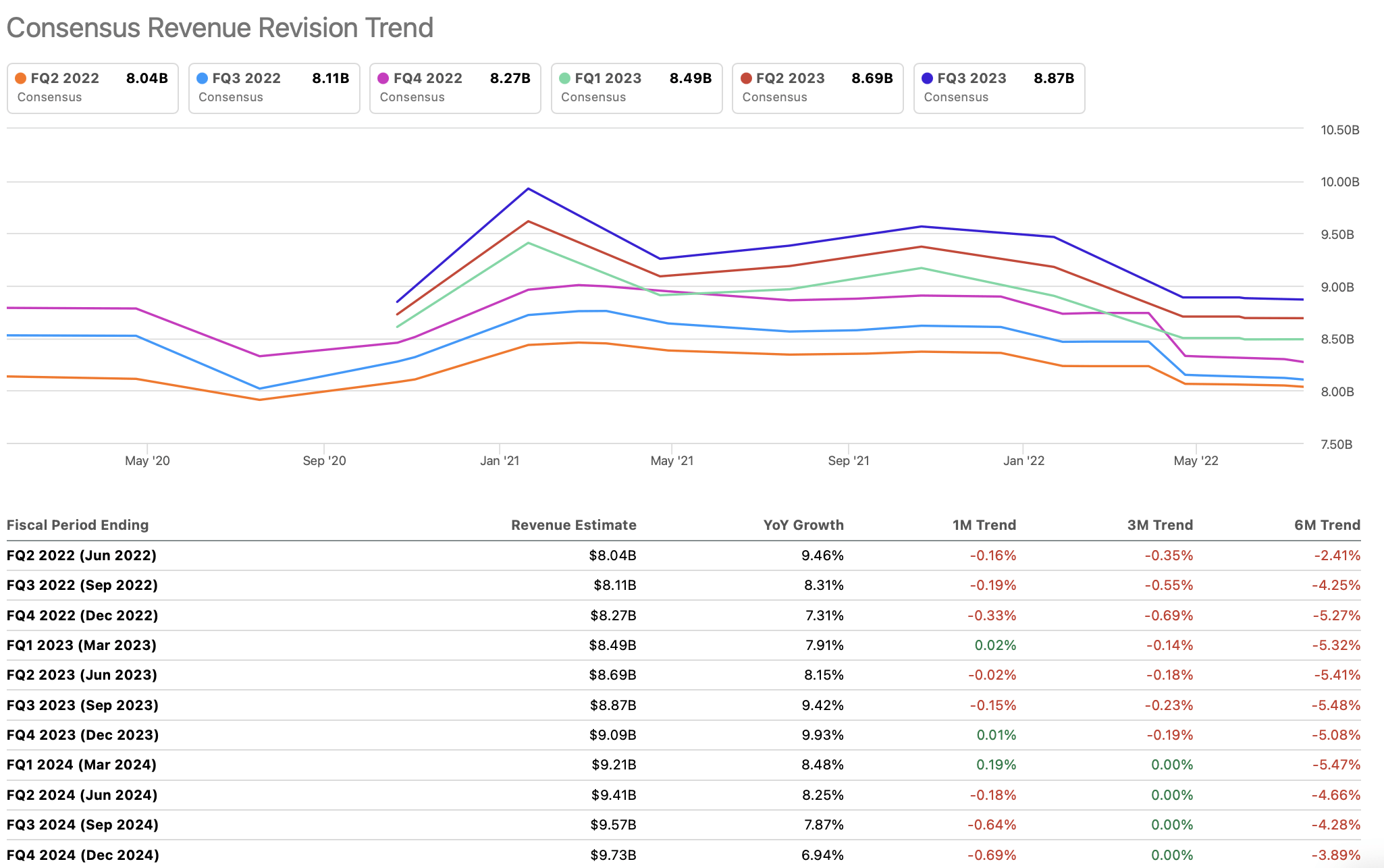This screenshot has width=1384, height=868.
Task: Sort by Revenue Estimate column header
Action: click(x=573, y=525)
